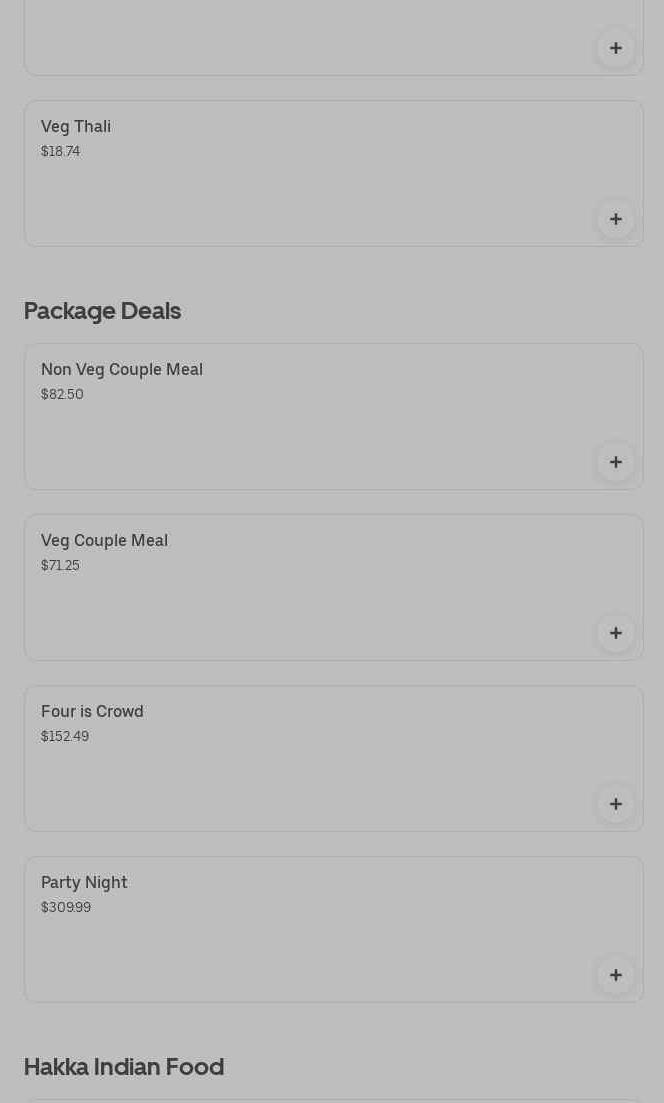Viewport: 664px width, 1103px height.
Task: View the Party Night package title
Action: pos(84,883)
